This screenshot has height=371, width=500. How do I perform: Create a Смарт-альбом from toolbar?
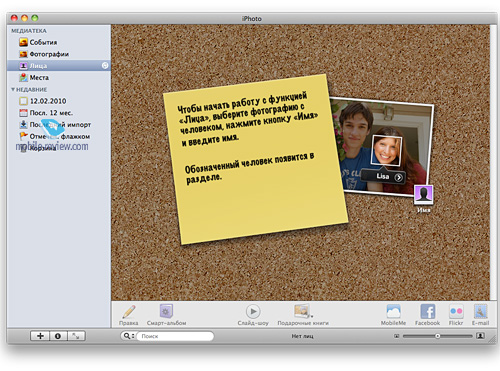(166, 311)
